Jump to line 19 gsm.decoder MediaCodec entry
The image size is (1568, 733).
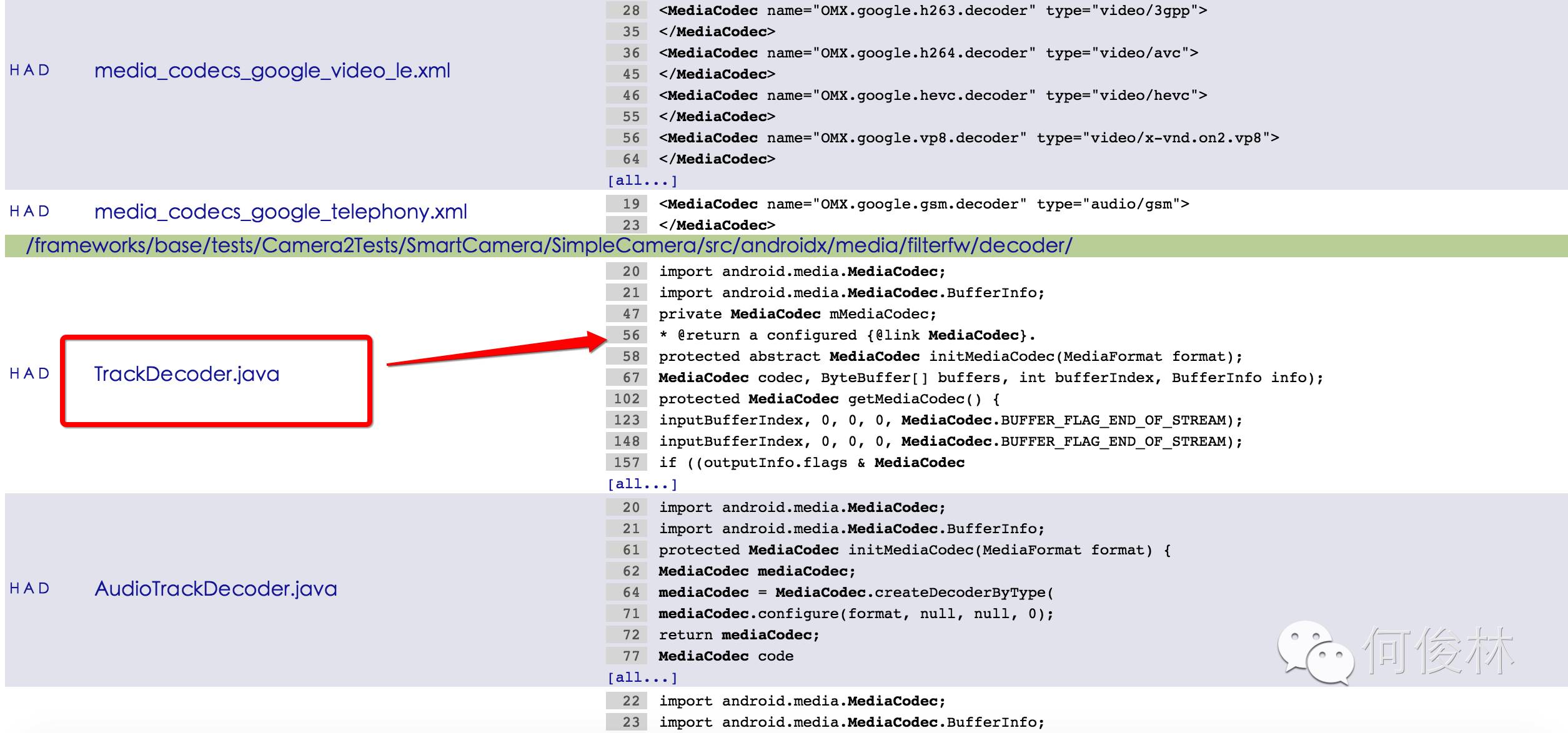pos(631,204)
